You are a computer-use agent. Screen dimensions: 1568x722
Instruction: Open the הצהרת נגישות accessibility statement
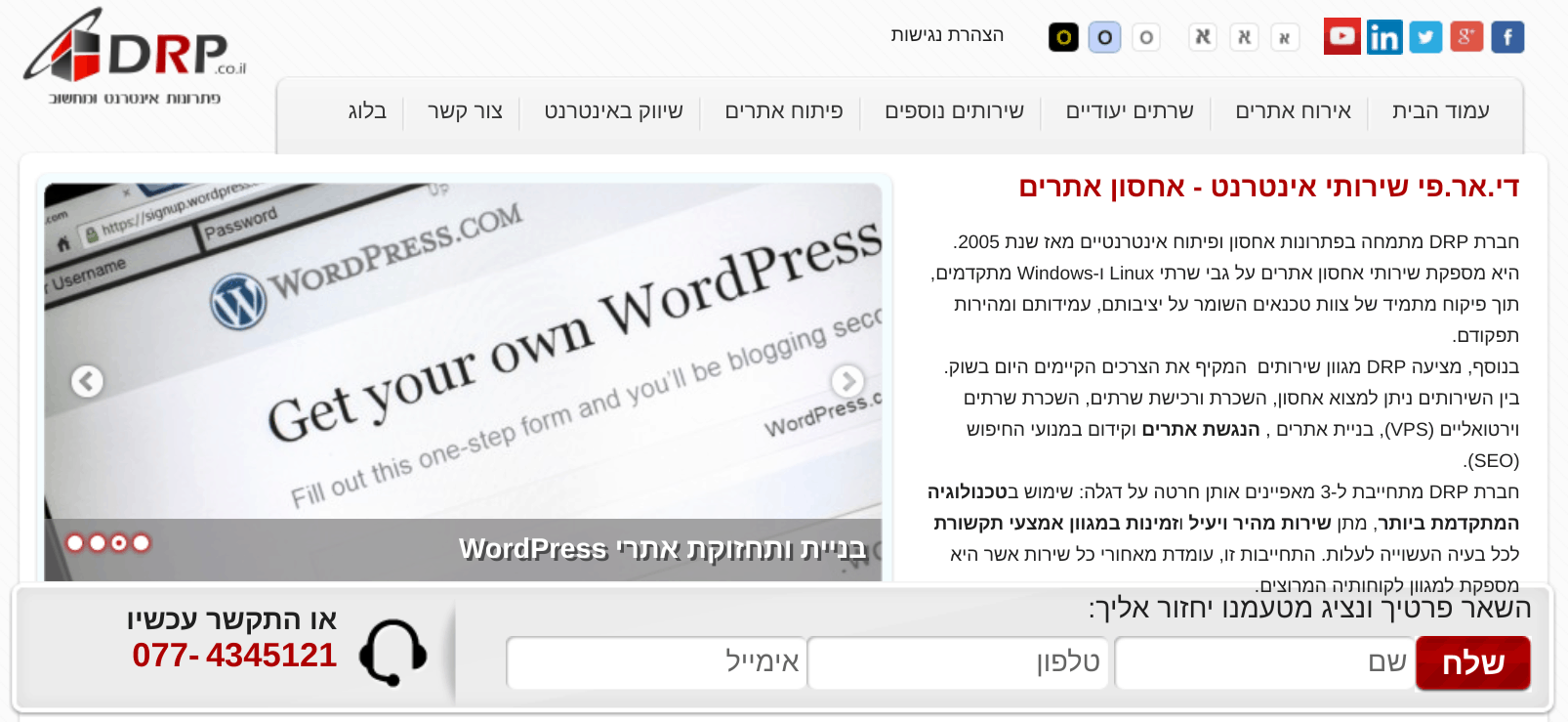(947, 35)
